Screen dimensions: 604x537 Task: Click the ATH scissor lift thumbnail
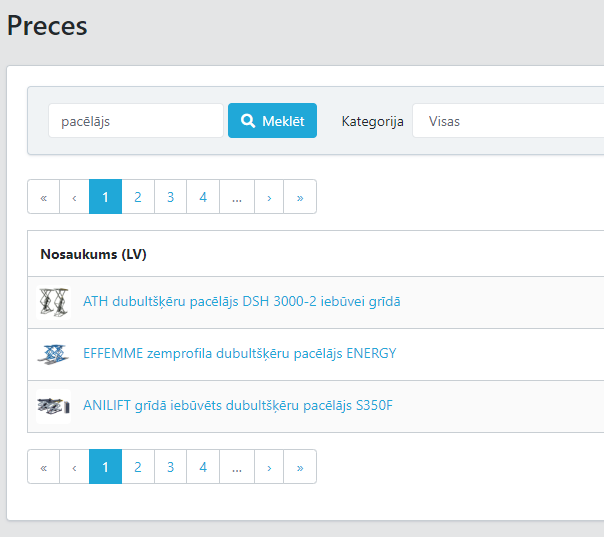tap(53, 302)
